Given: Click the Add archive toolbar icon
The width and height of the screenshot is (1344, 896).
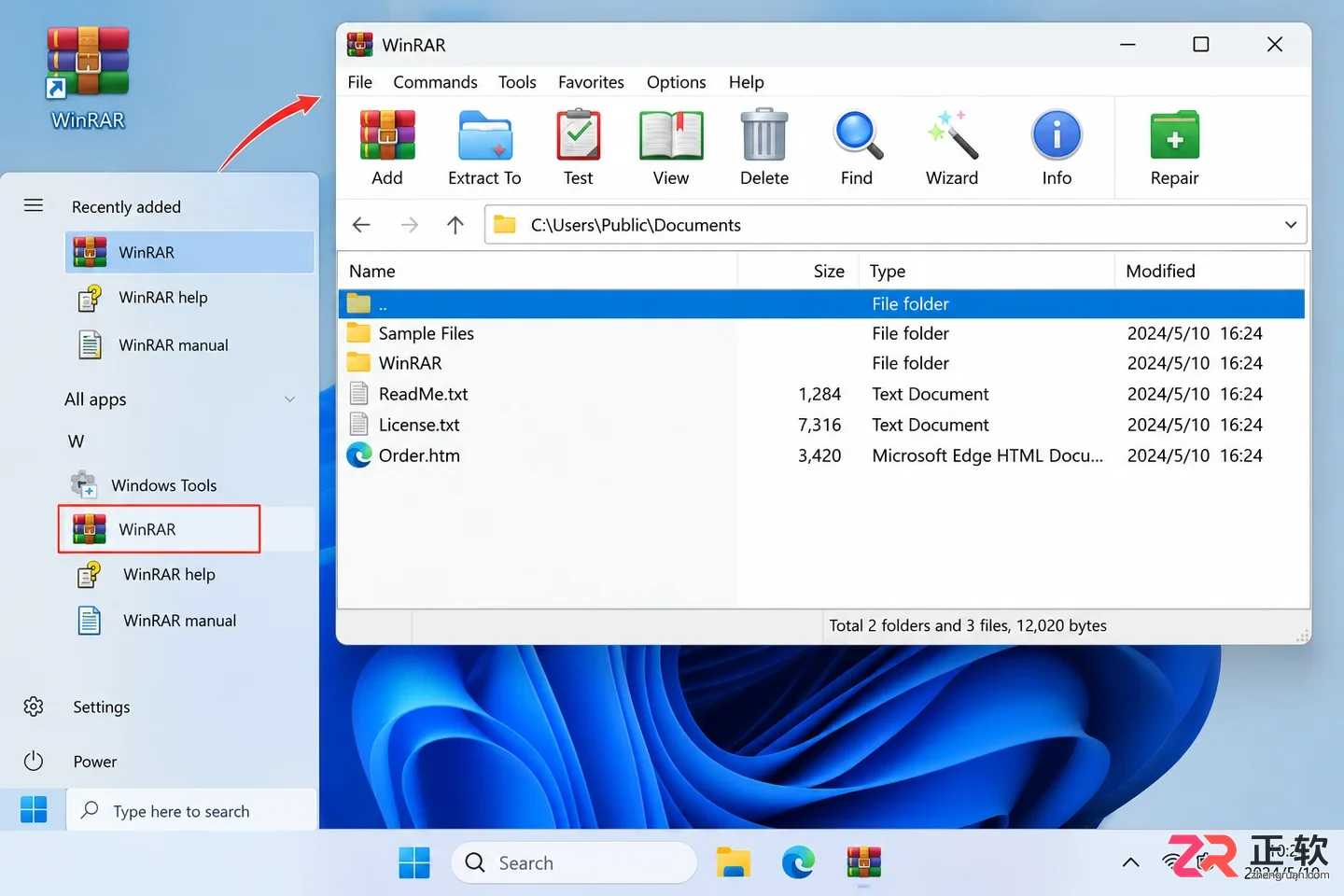Looking at the screenshot, I should click(387, 136).
